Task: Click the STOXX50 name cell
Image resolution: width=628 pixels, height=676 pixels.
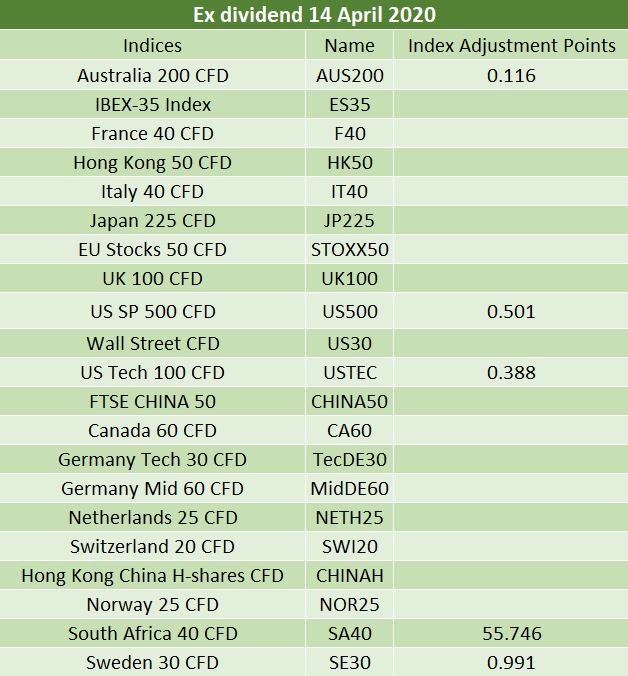Action: coord(350,249)
